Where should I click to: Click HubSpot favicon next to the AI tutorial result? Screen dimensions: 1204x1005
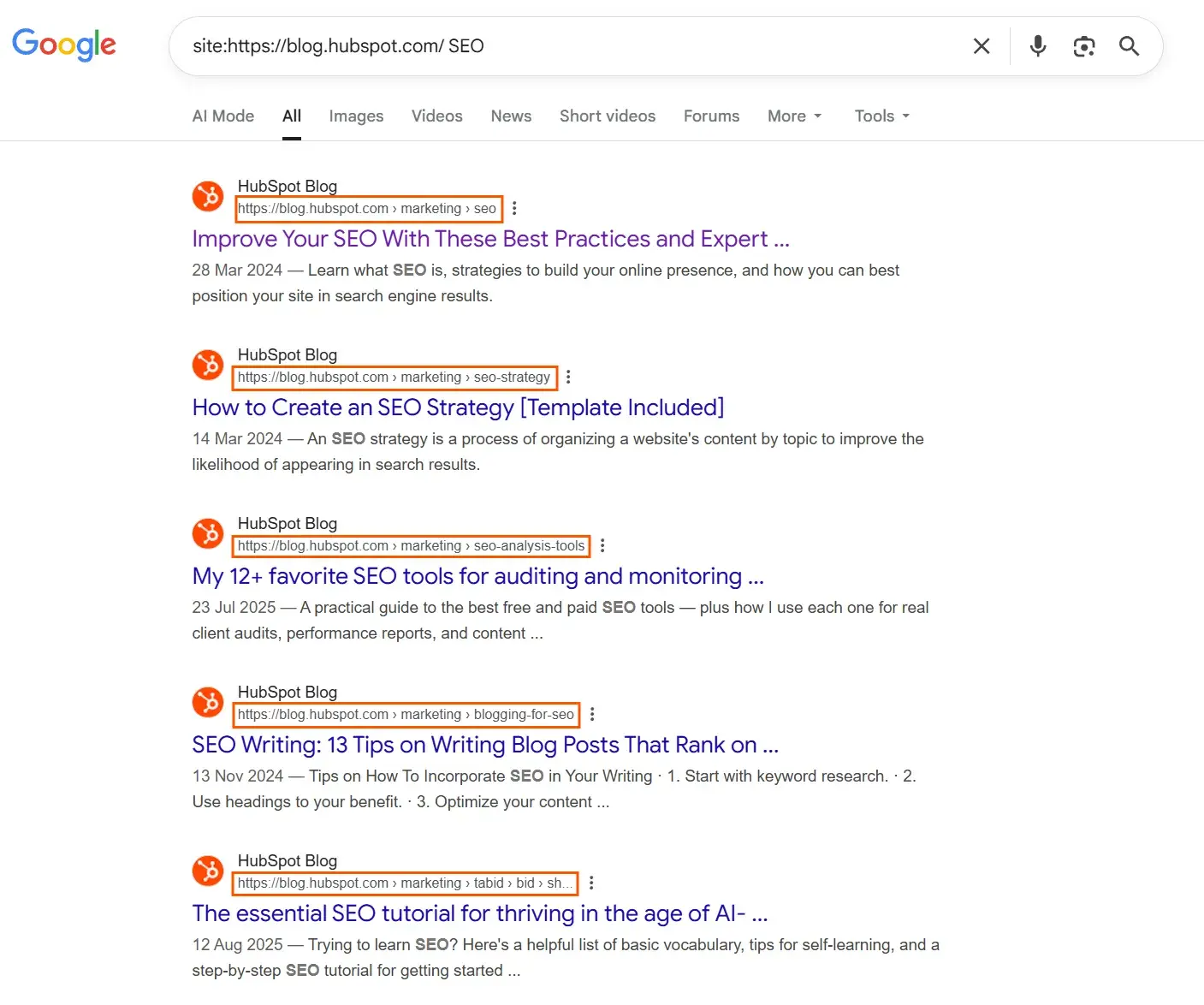(x=207, y=871)
